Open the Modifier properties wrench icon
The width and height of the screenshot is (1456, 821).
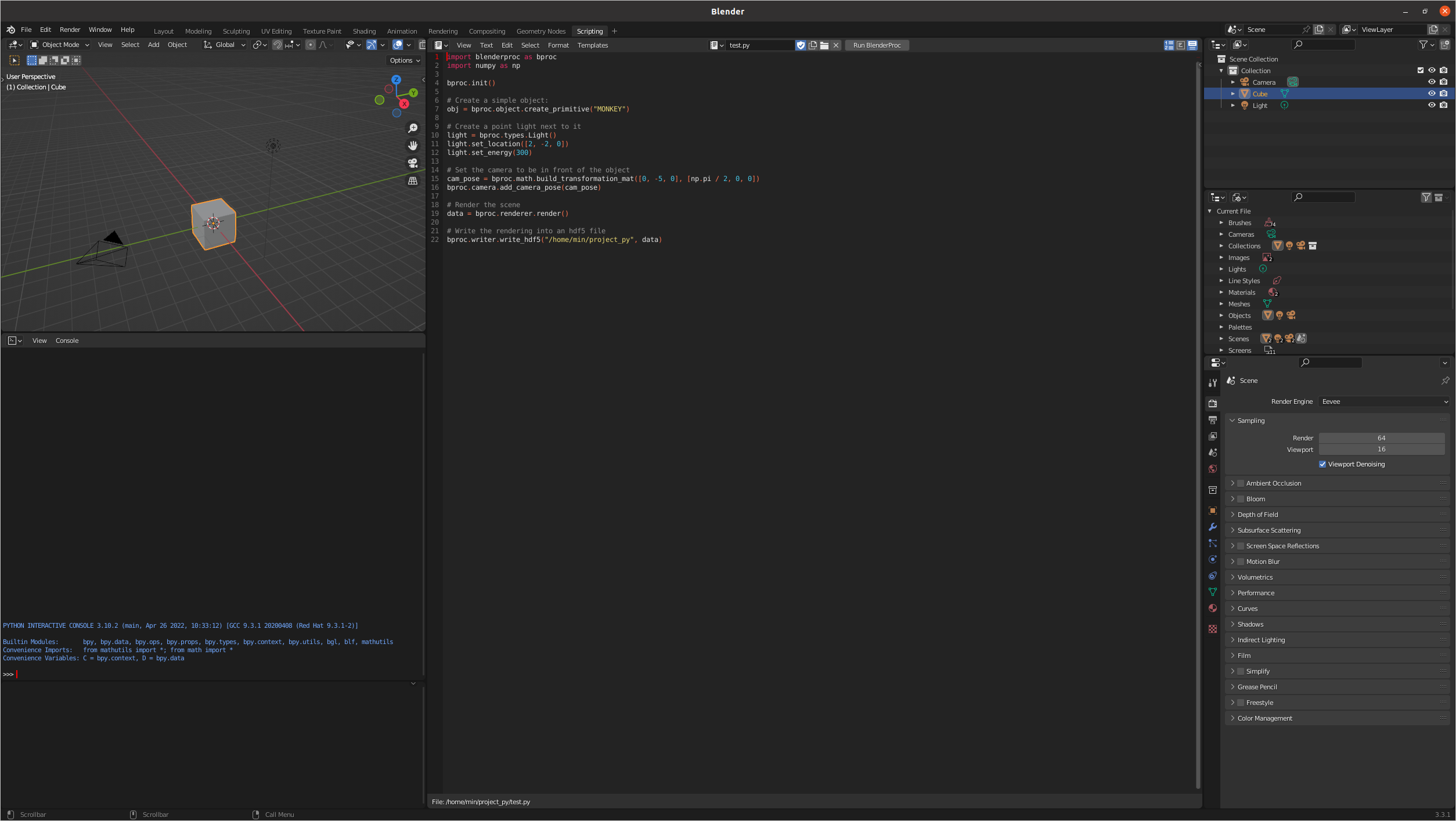pyautogui.click(x=1213, y=527)
